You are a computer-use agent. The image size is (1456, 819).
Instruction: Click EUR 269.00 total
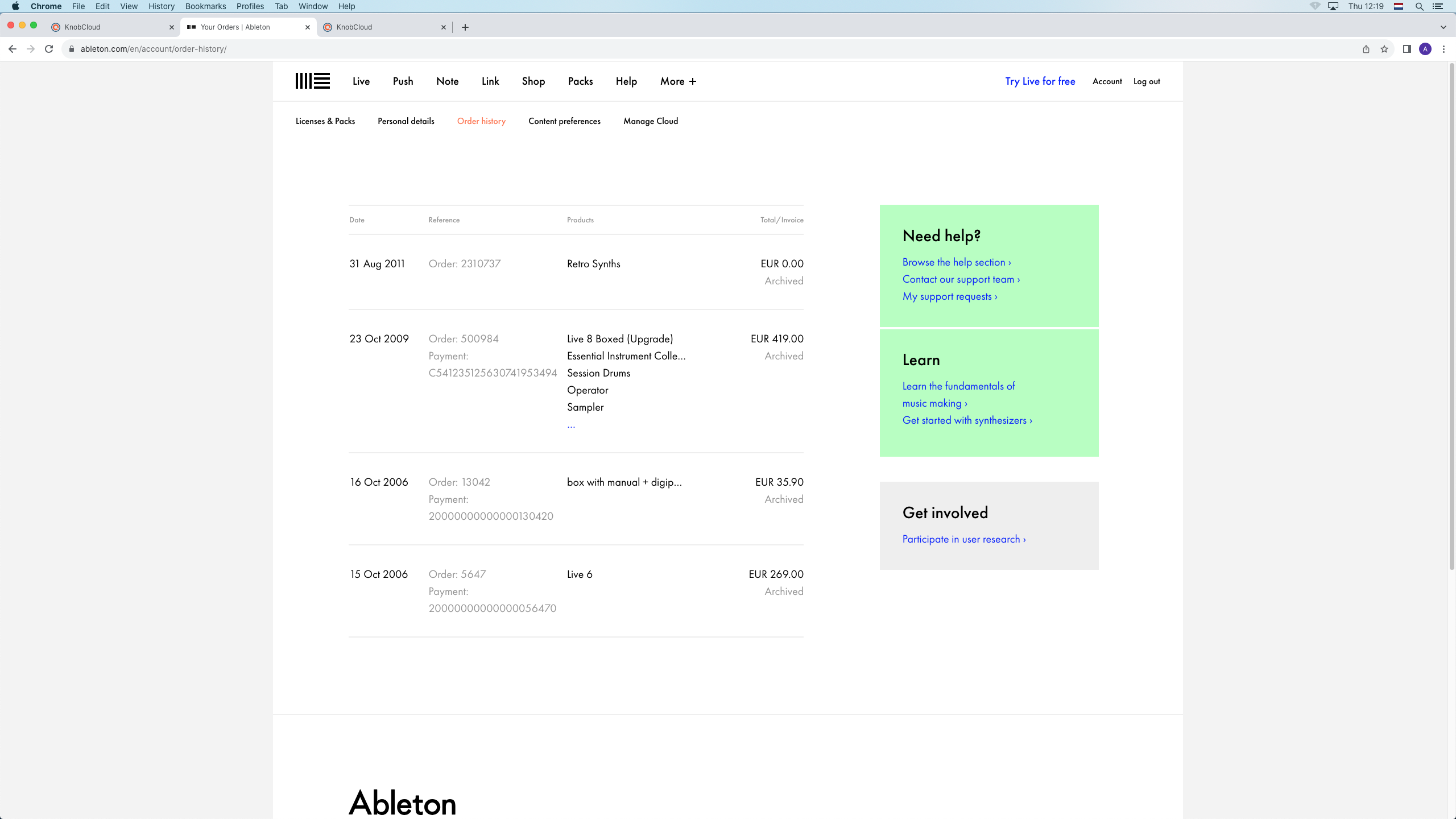776,574
